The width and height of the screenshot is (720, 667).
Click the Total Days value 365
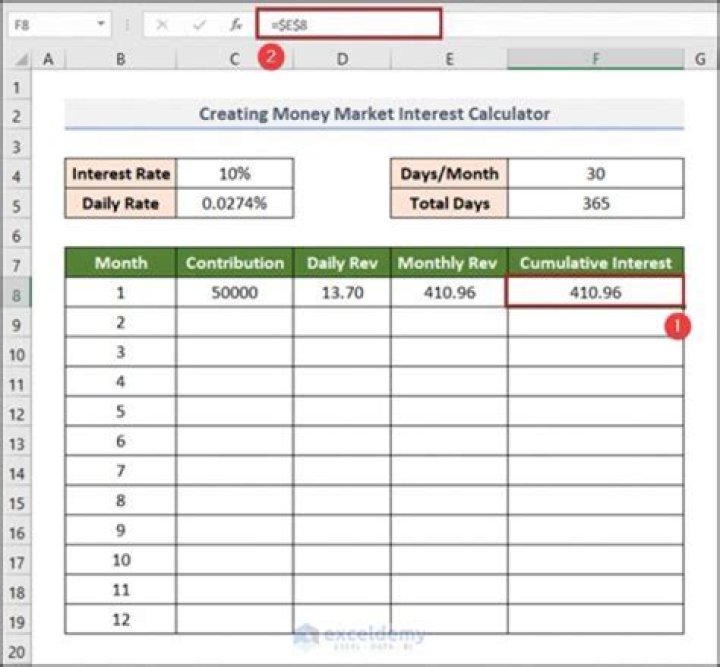coord(596,203)
